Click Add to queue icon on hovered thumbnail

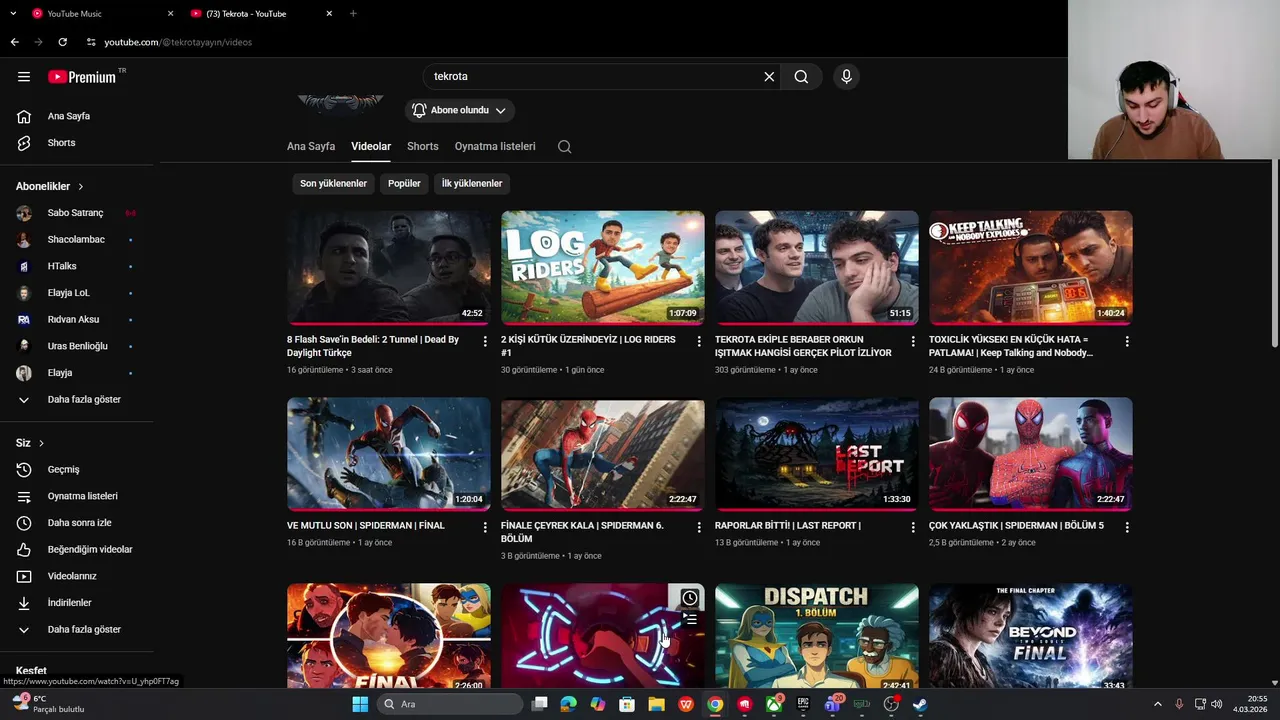coord(690,620)
